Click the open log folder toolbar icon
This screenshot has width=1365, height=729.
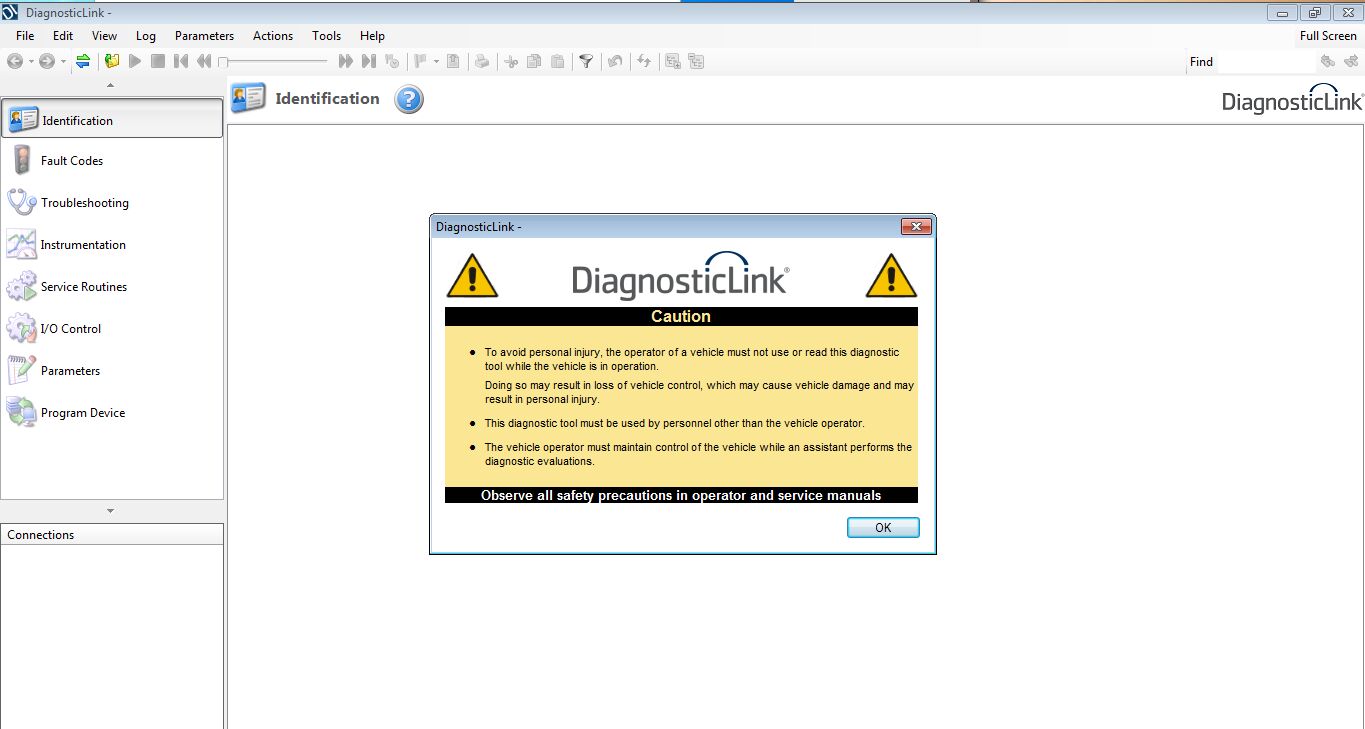[x=112, y=61]
